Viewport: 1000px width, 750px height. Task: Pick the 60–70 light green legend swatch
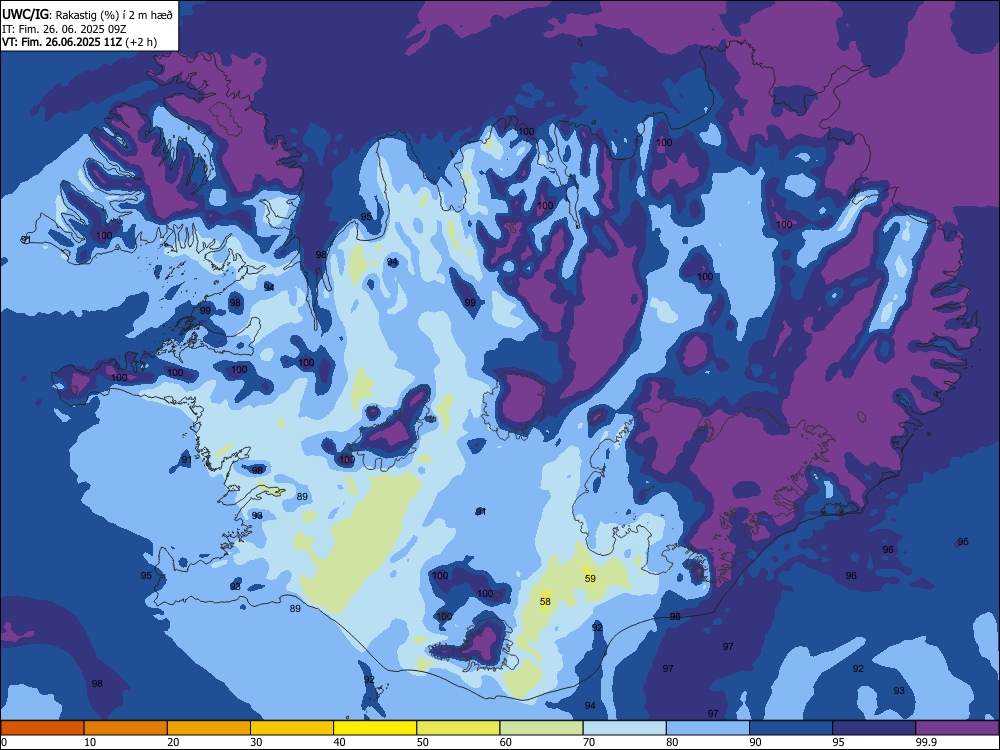541,728
